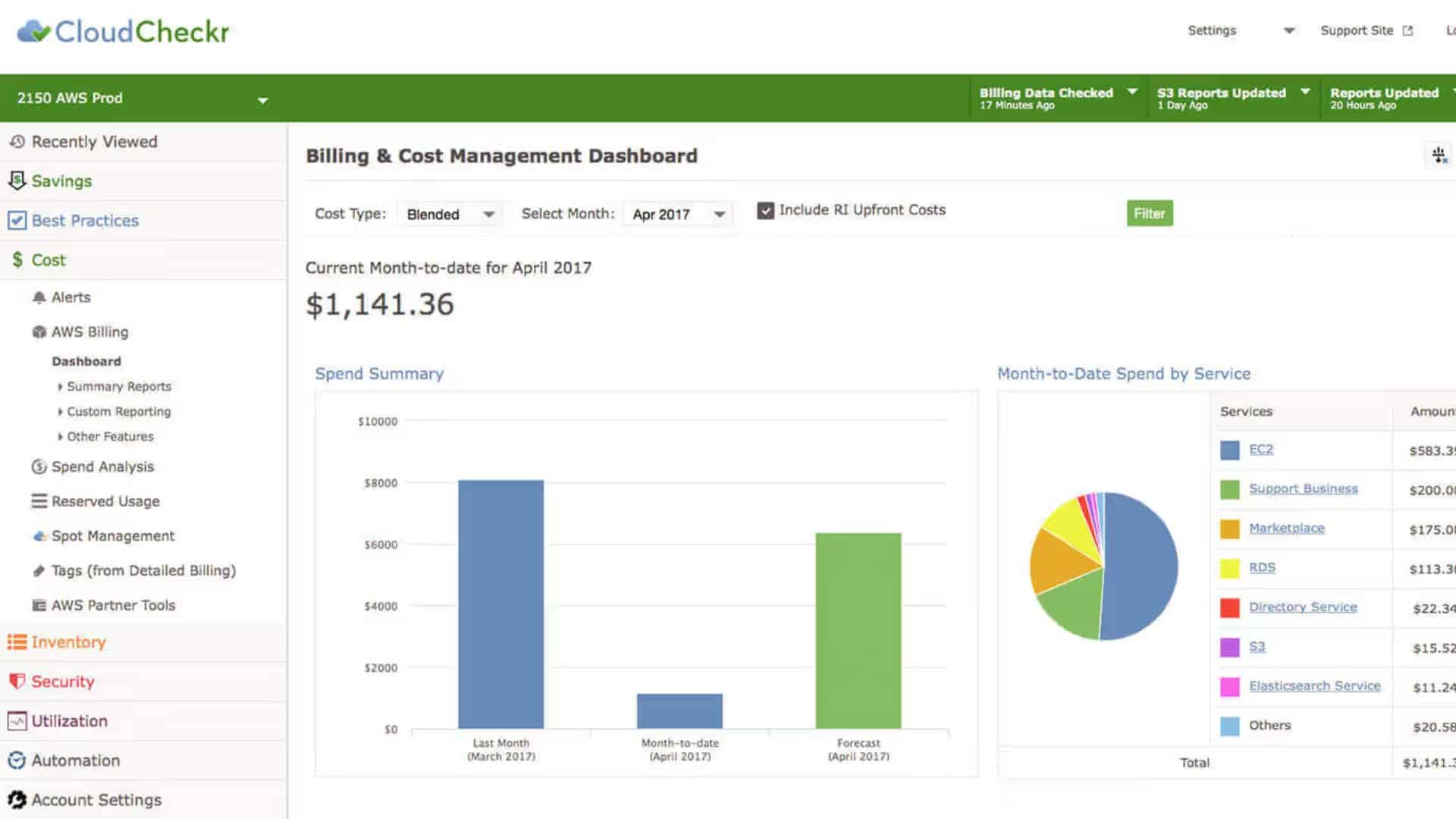The height and width of the screenshot is (819, 1456).
Task: Click the Recently Viewed clock icon
Action: point(17,142)
